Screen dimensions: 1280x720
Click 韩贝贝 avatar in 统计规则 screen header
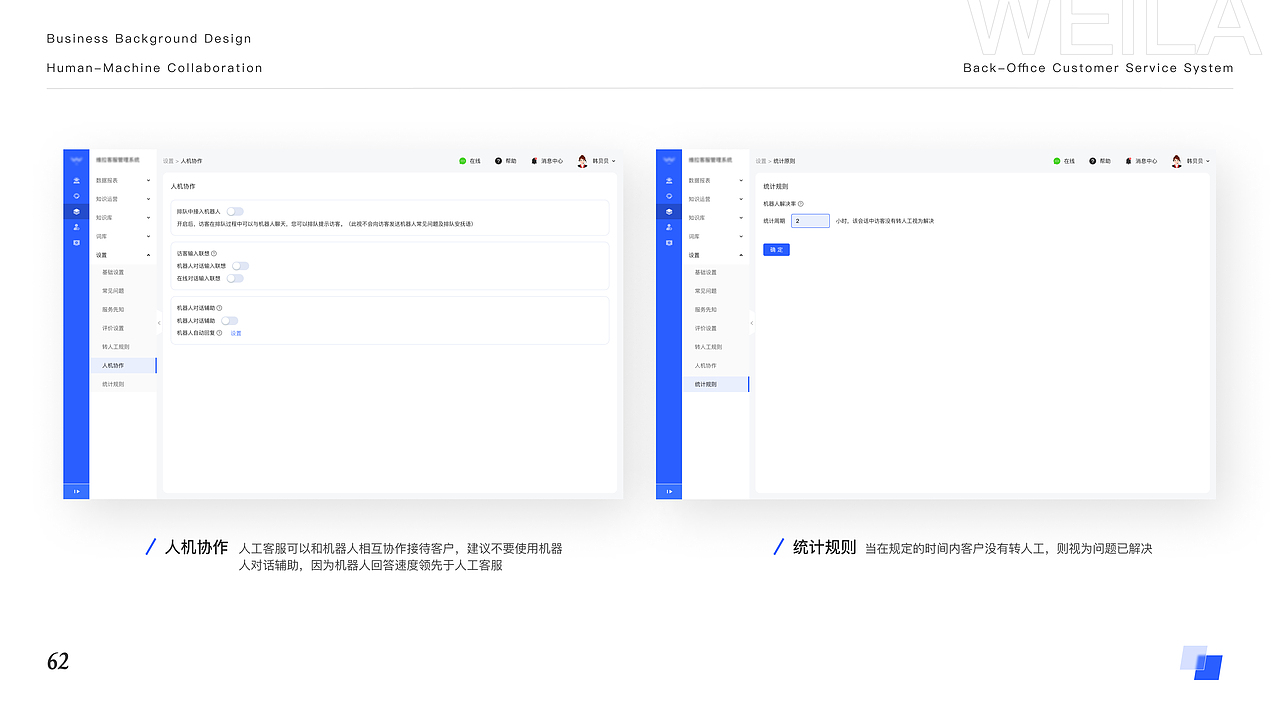coord(1176,161)
